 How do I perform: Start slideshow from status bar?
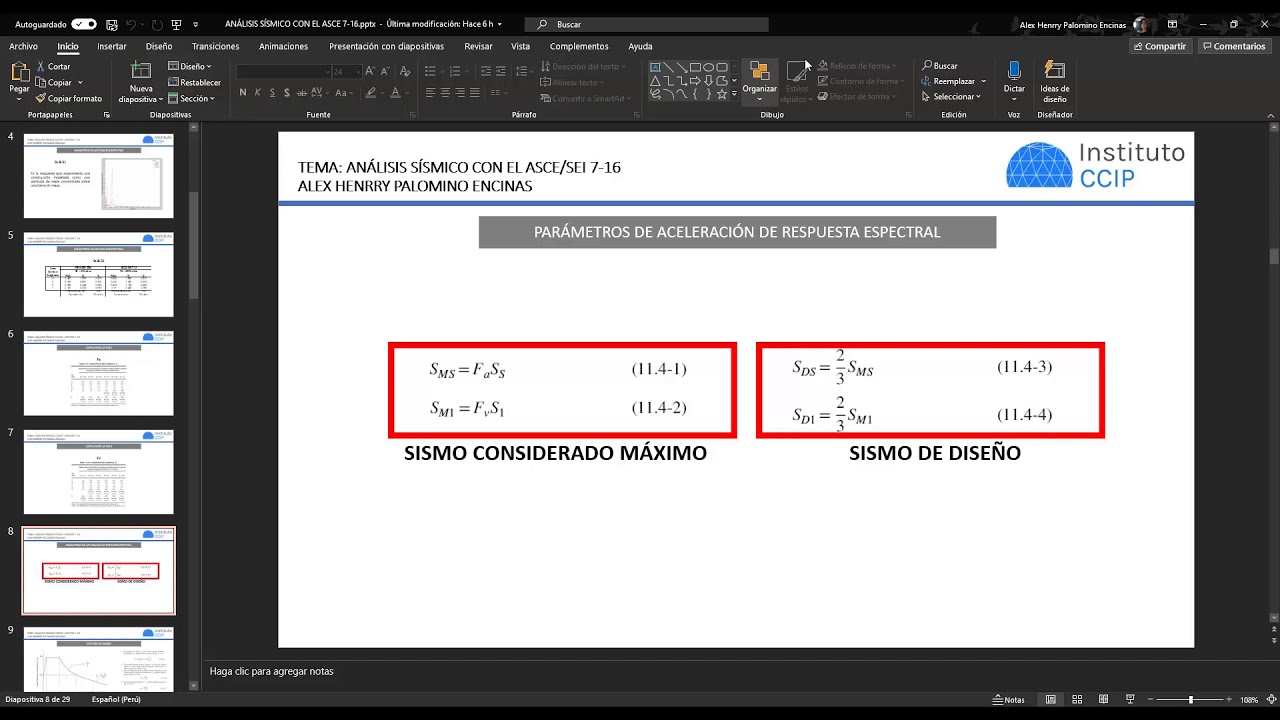[x=1130, y=699]
